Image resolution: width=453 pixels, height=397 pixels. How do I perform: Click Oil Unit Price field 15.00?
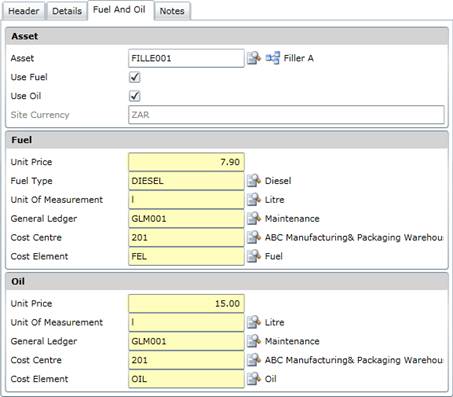186,304
